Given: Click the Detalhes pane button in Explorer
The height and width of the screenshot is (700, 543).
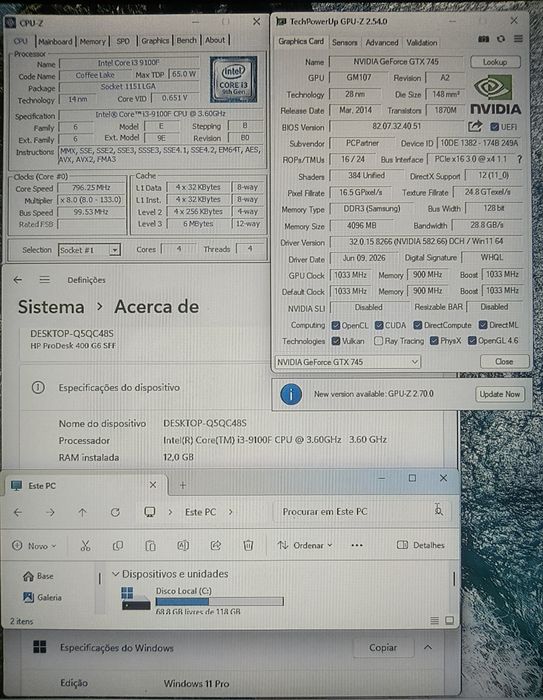Looking at the screenshot, I should 421,545.
